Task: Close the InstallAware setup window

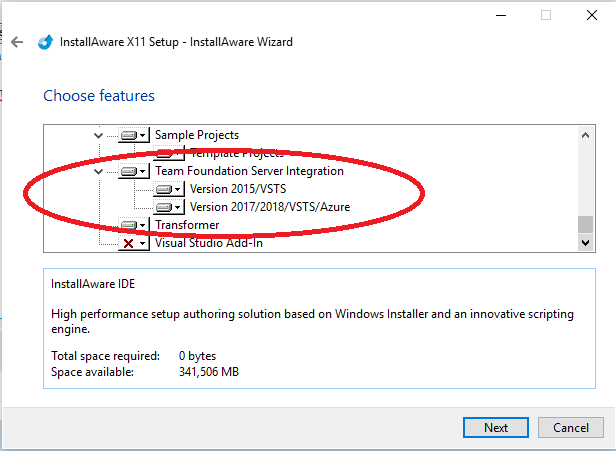Action: pos(592,16)
